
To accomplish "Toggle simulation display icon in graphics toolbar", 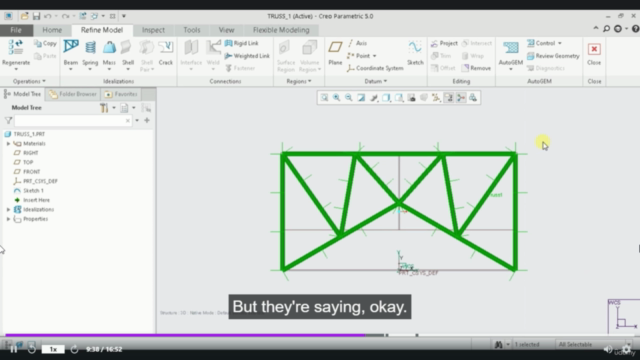I will pyautogui.click(x=473, y=98).
